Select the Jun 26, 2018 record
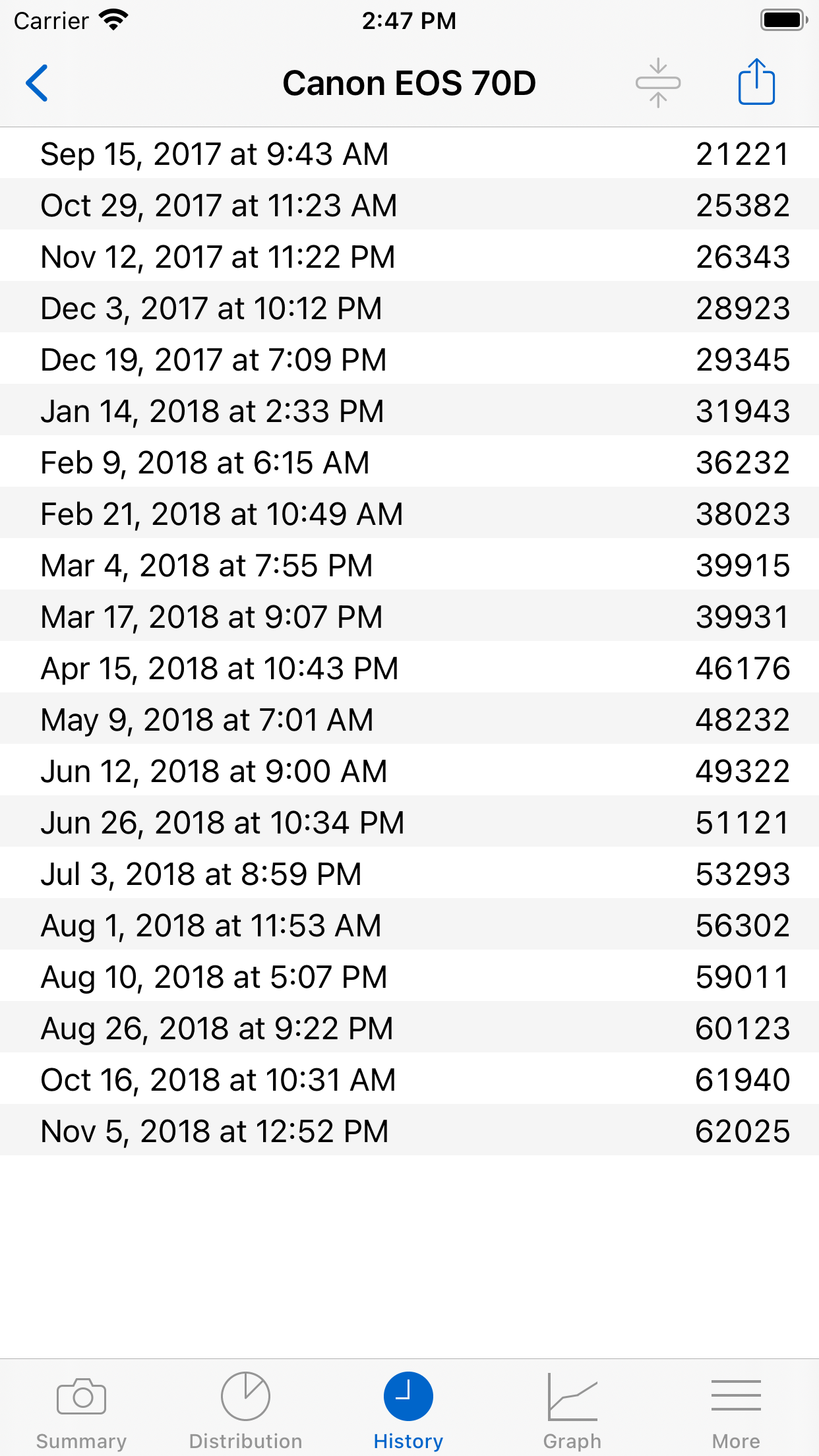The height and width of the screenshot is (1456, 819). pyautogui.click(x=409, y=822)
